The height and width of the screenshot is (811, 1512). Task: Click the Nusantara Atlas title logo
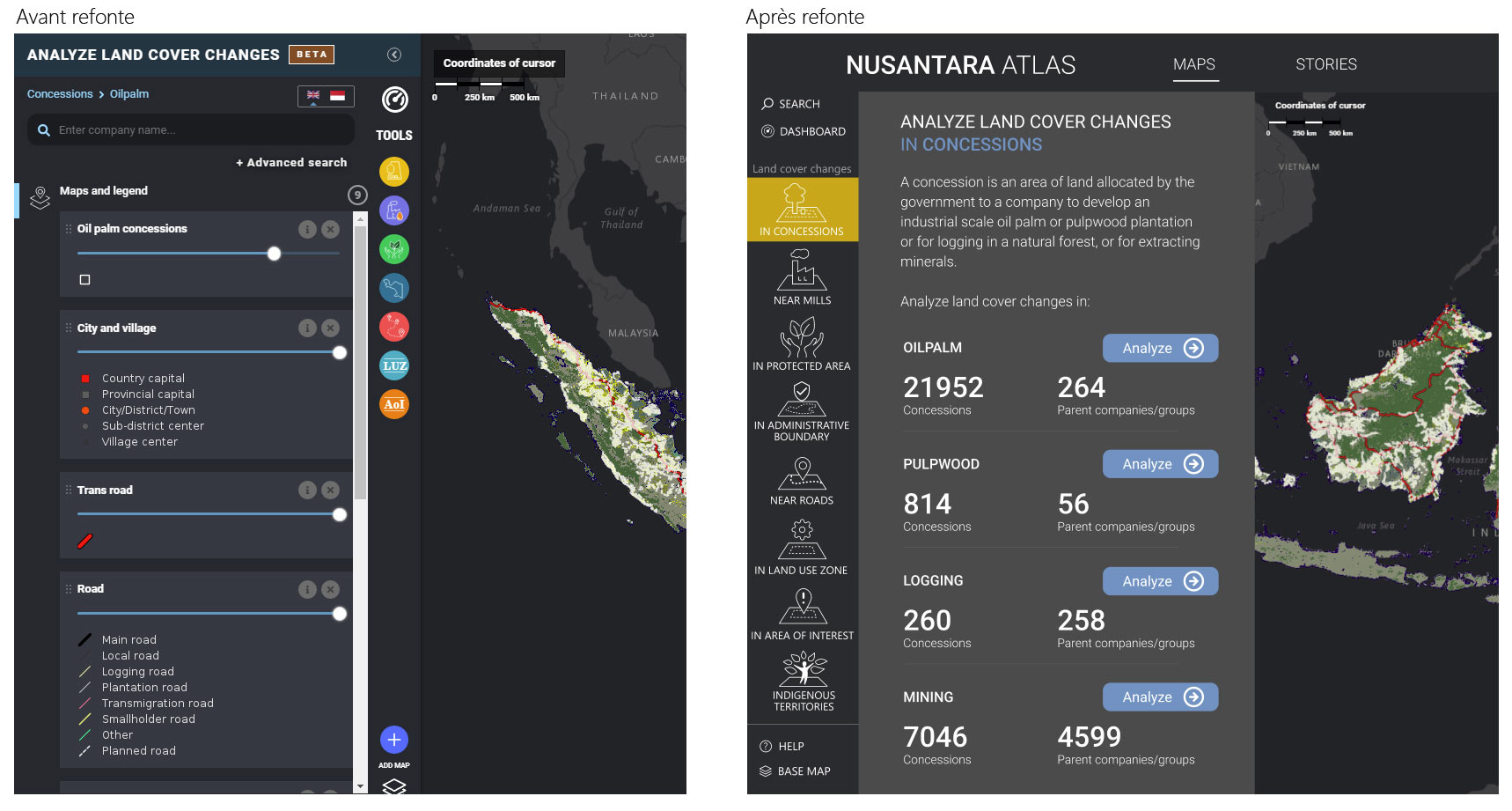click(960, 65)
